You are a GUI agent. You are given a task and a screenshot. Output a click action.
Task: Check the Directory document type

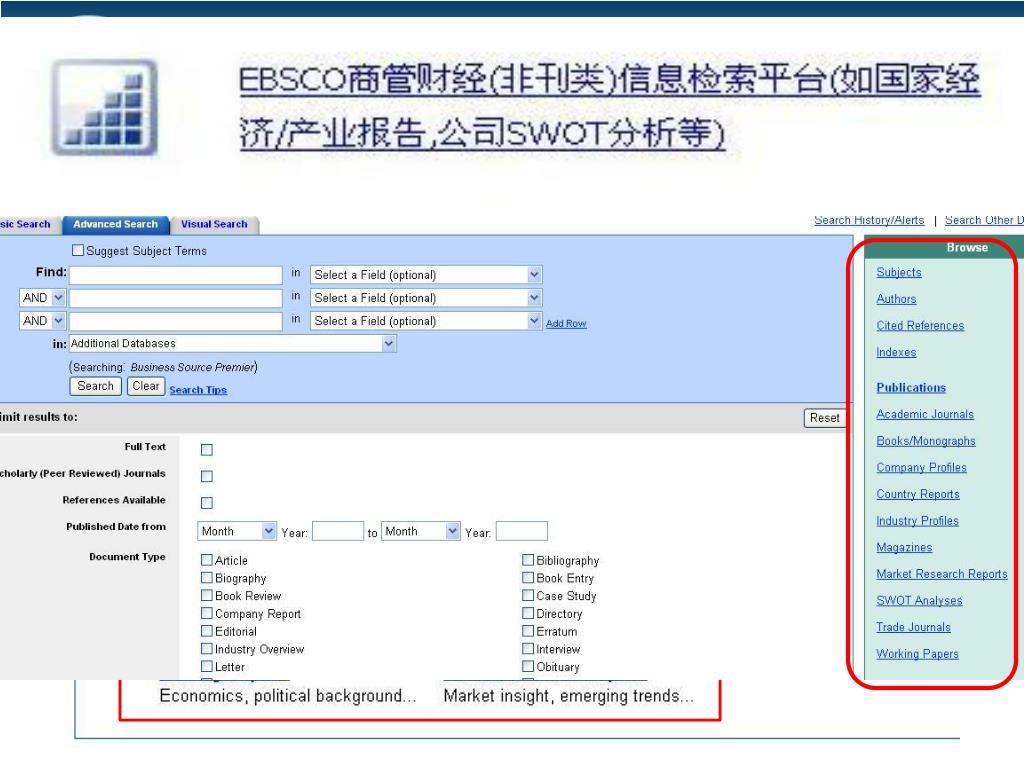(528, 613)
